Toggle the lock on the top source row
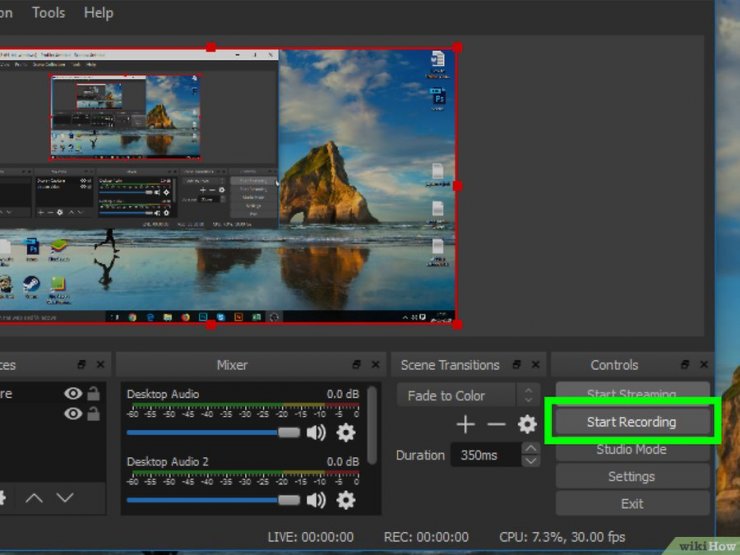Image resolution: width=740 pixels, height=555 pixels. click(93, 393)
